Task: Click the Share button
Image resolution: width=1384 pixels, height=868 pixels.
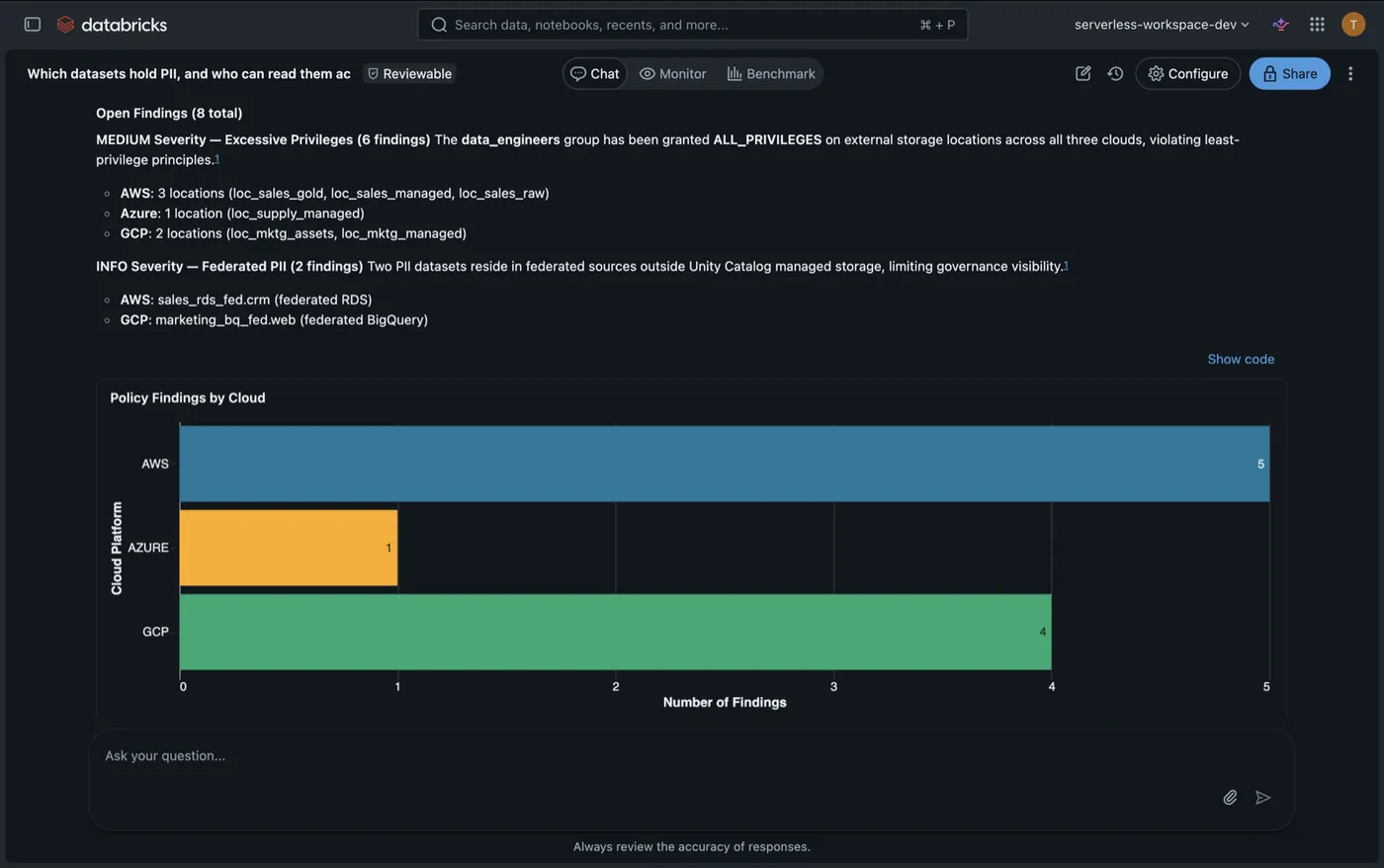Action: (1289, 73)
